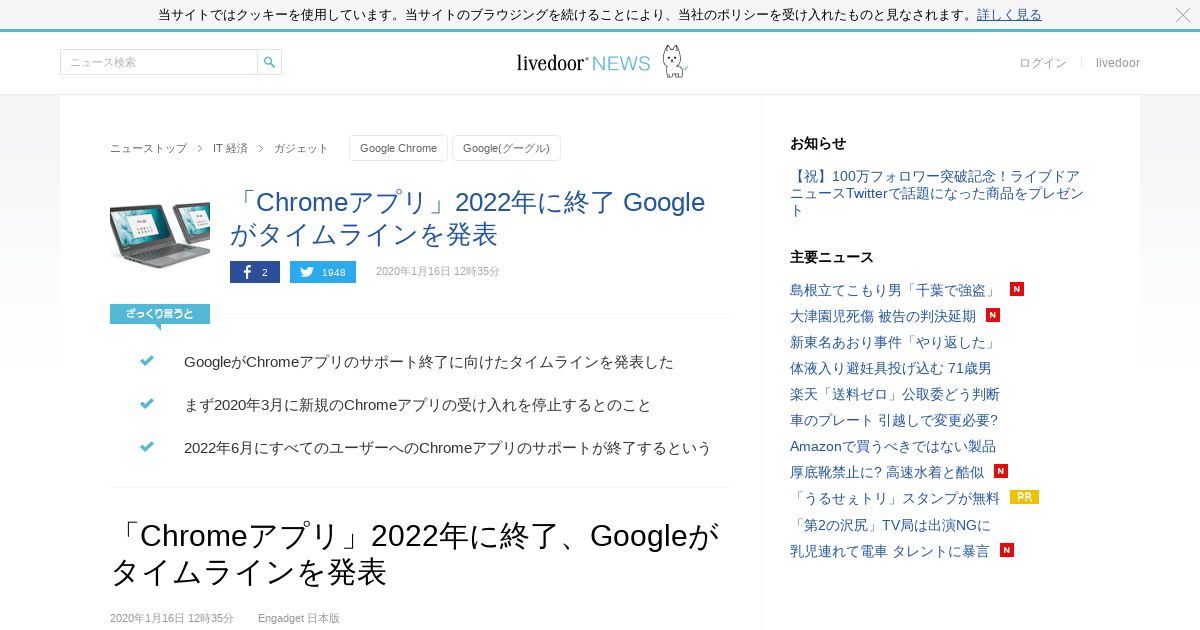Click the ざっくり言うと label
This screenshot has width=1200, height=630.
click(x=160, y=314)
